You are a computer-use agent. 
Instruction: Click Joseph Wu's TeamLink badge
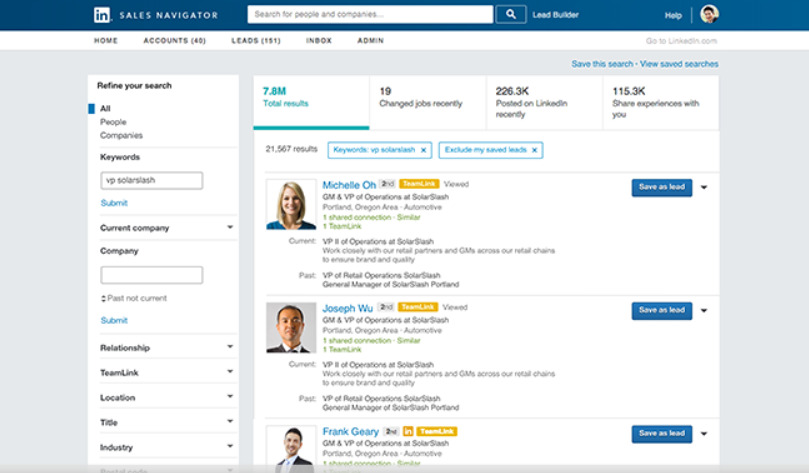coord(418,307)
